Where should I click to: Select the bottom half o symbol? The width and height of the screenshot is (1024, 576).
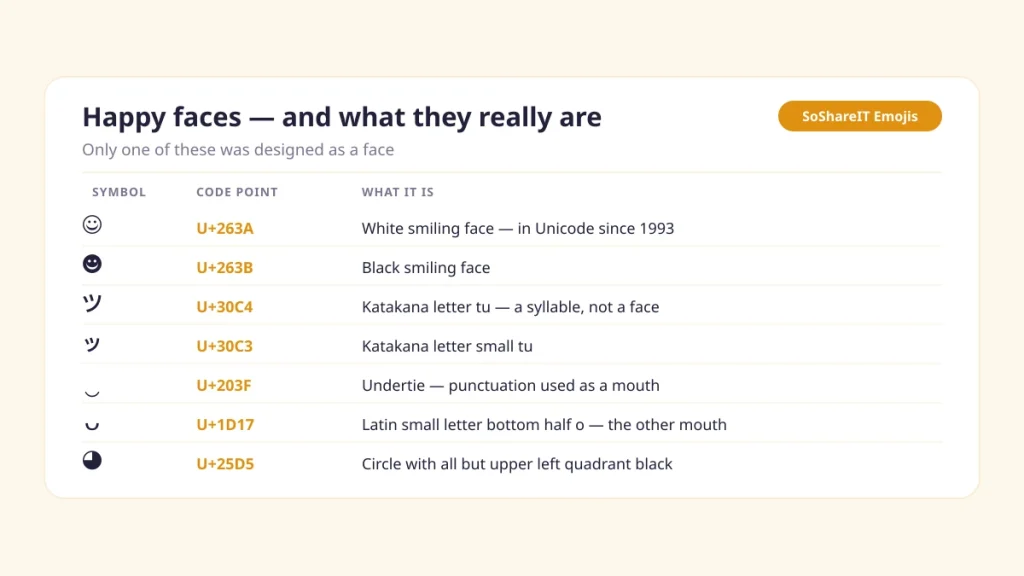[92, 426]
